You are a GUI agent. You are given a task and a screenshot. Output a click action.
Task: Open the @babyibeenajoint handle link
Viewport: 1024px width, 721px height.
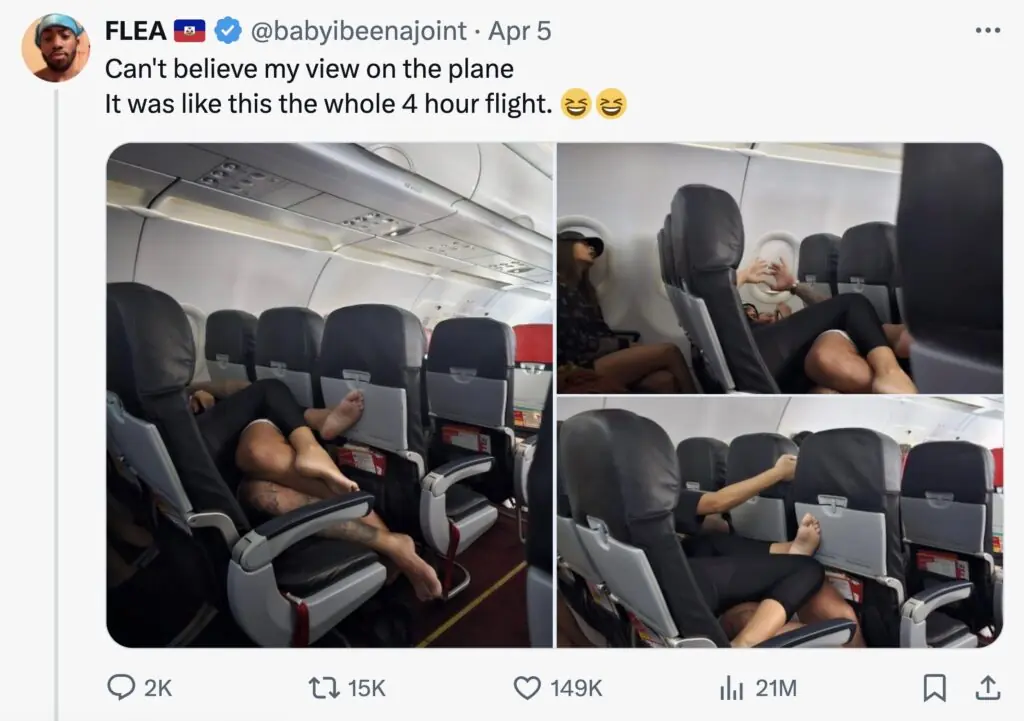click(x=359, y=31)
